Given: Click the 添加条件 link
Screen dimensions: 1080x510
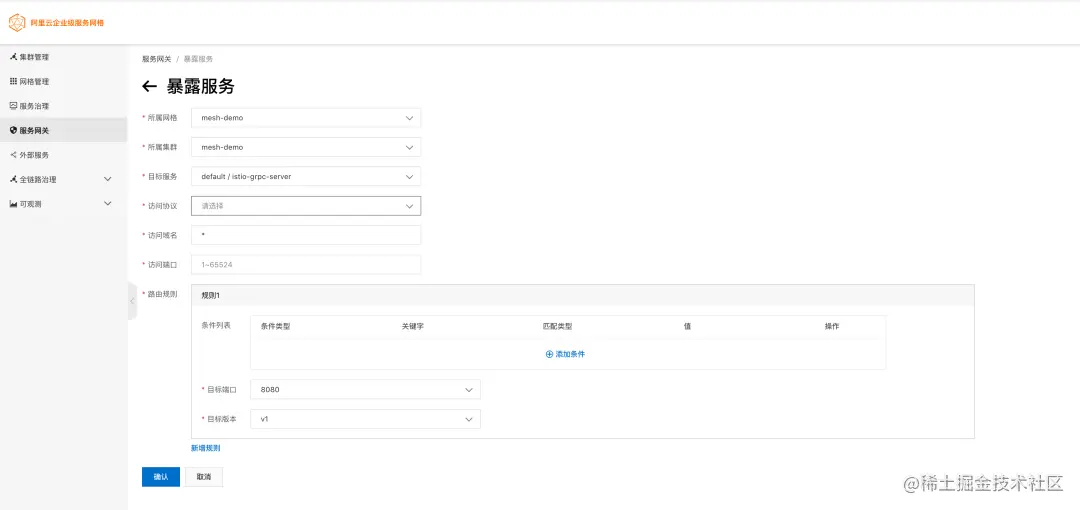Looking at the screenshot, I should pos(565,354).
